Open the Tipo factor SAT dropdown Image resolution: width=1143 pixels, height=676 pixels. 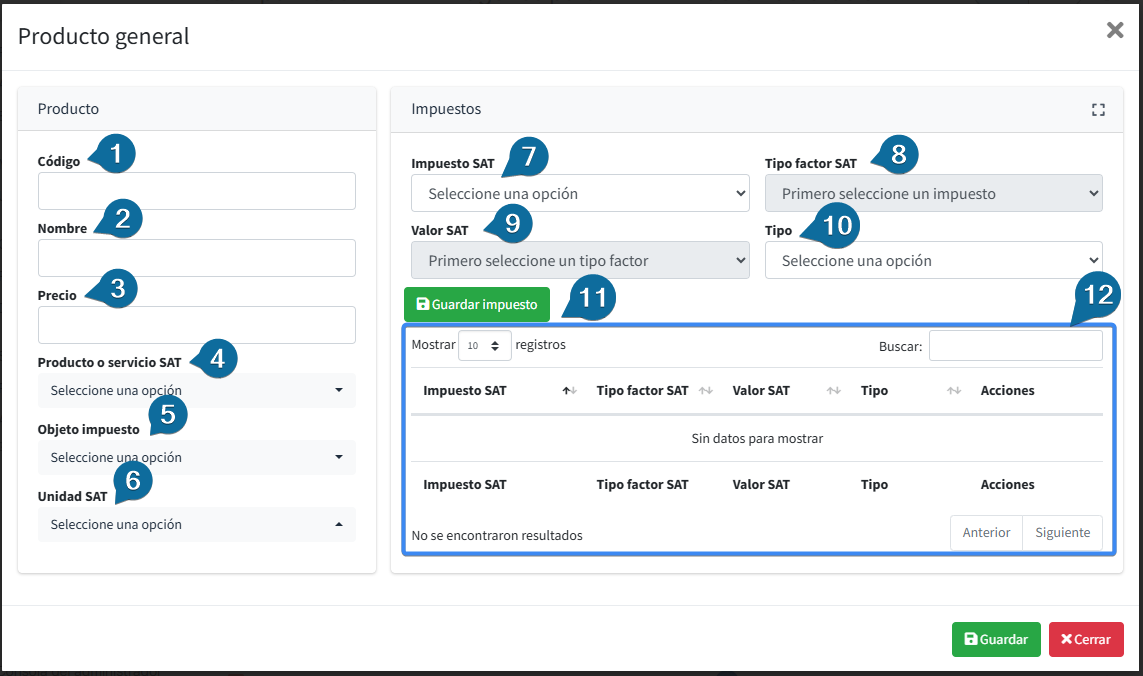click(933, 194)
